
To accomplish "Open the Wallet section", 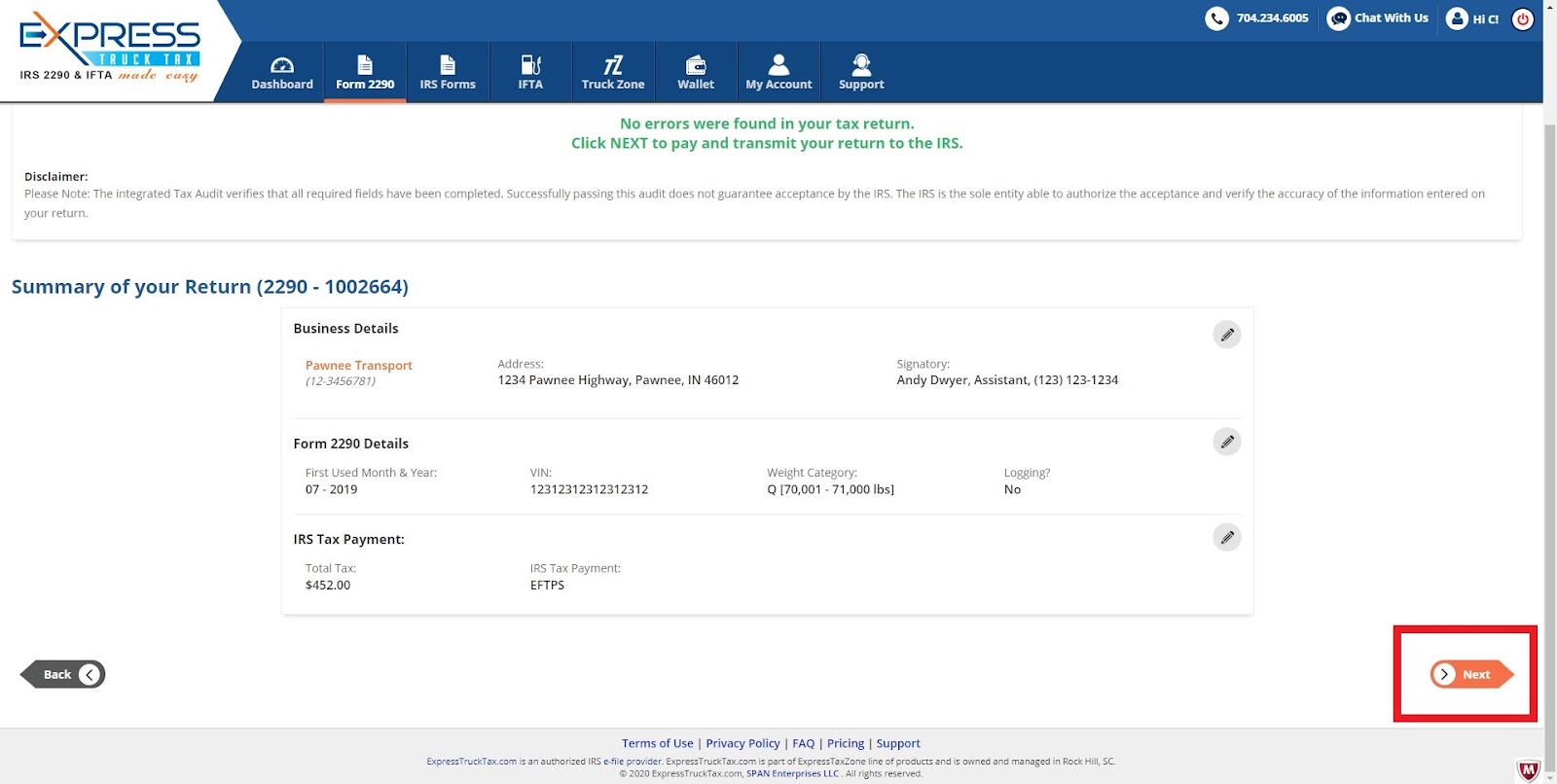I will click(696, 73).
